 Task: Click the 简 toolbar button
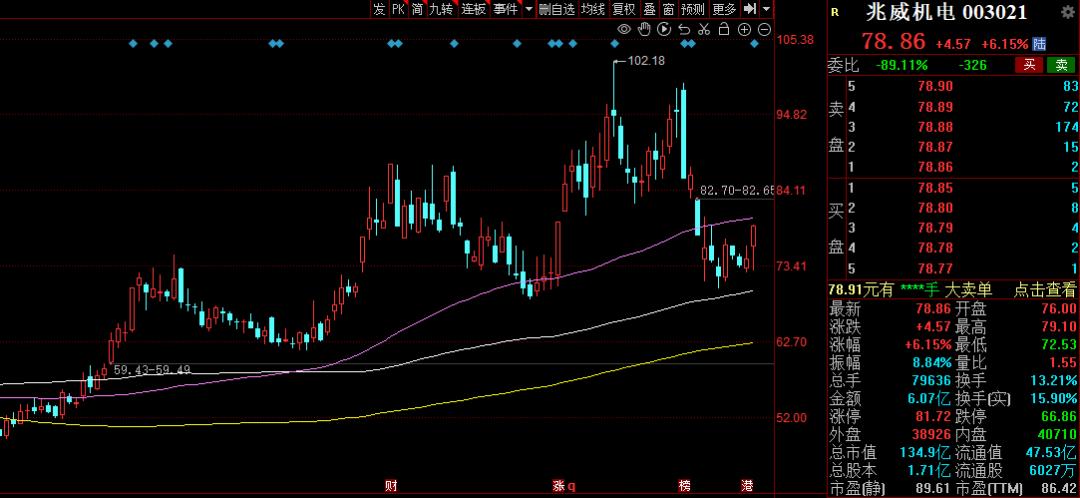pos(418,9)
